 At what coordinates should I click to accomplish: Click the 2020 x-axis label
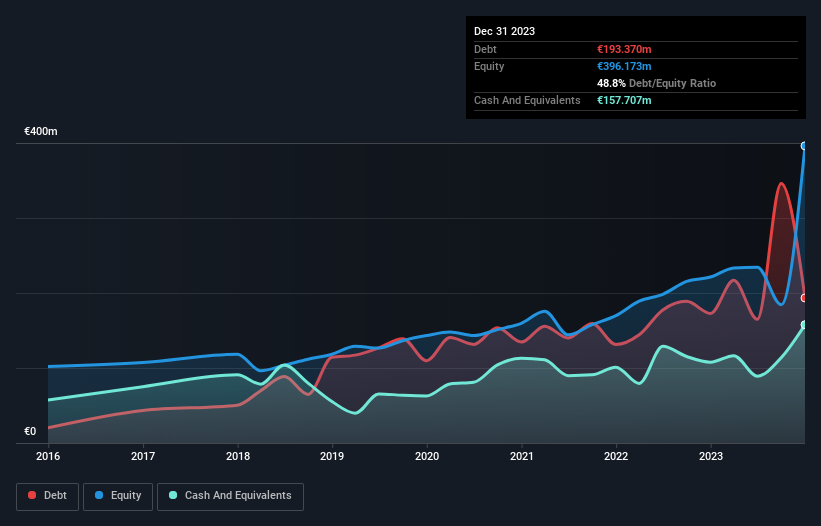tap(427, 456)
